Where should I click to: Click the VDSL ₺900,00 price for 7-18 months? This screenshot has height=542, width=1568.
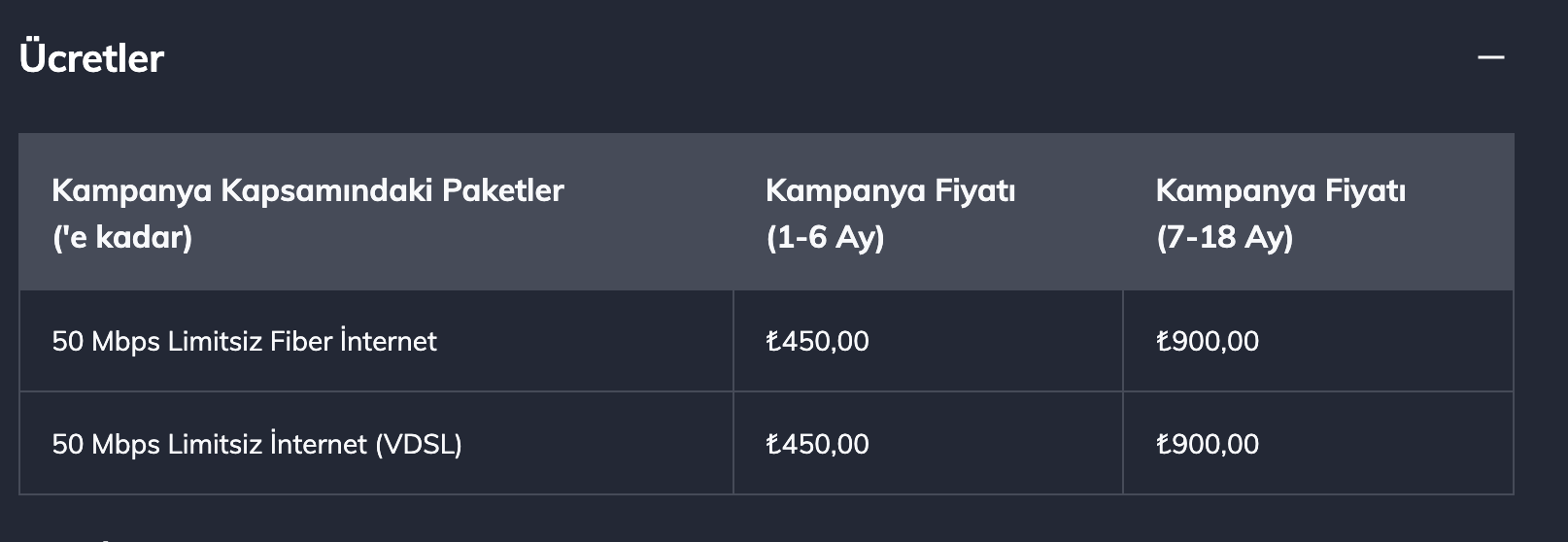pyautogui.click(x=1208, y=444)
